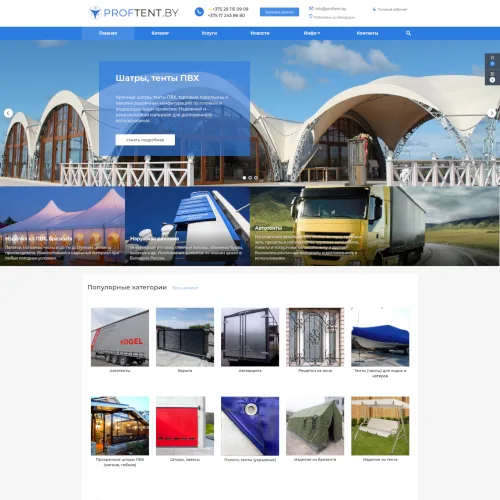This screenshot has width=500, height=500.
Task: Open favorites via the star icon in side panel
Action: [x=492, y=57]
